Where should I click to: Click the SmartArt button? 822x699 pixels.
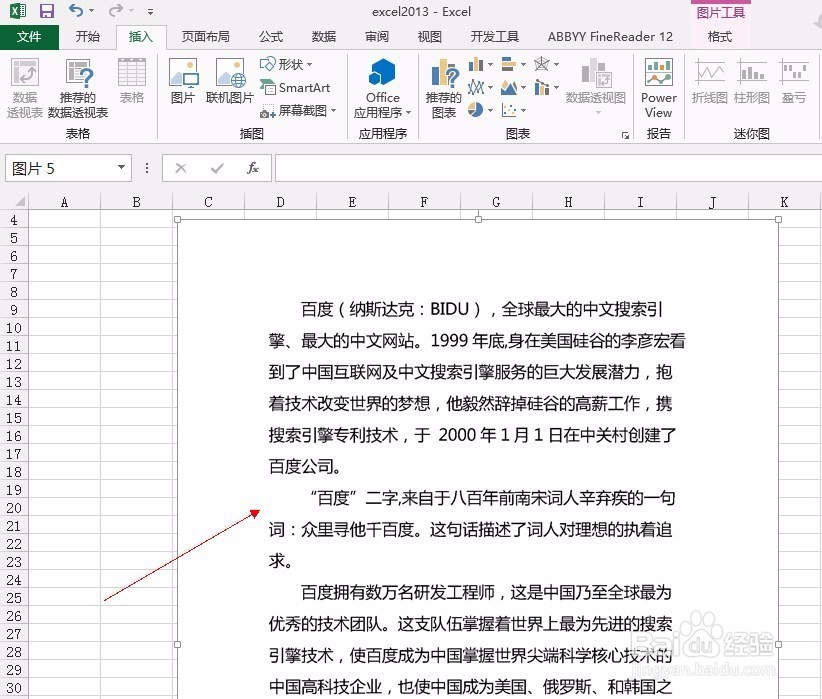coord(295,88)
